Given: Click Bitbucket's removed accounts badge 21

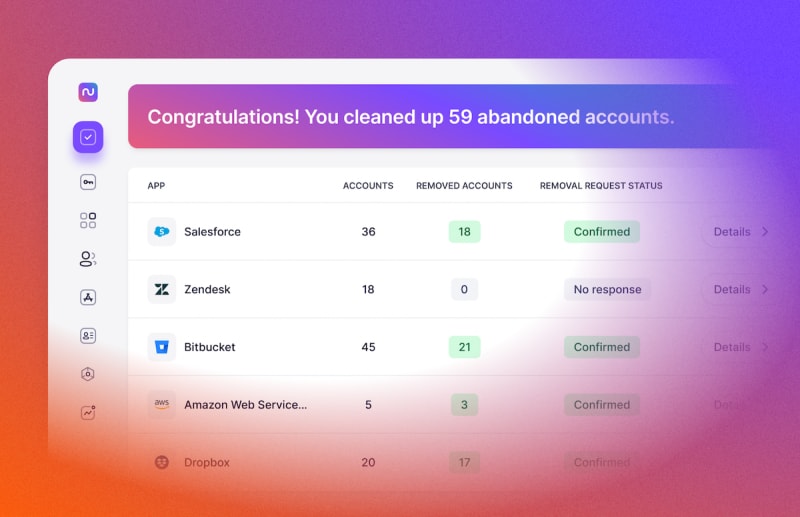Looking at the screenshot, I should (464, 347).
